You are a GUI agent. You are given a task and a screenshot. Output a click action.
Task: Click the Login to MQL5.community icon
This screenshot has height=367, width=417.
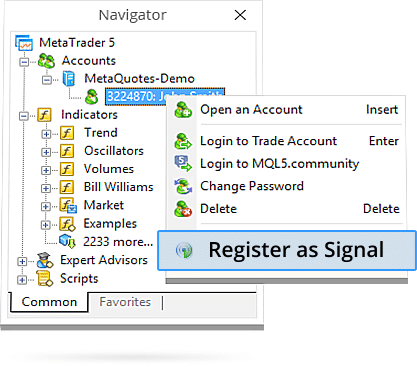[x=183, y=164]
